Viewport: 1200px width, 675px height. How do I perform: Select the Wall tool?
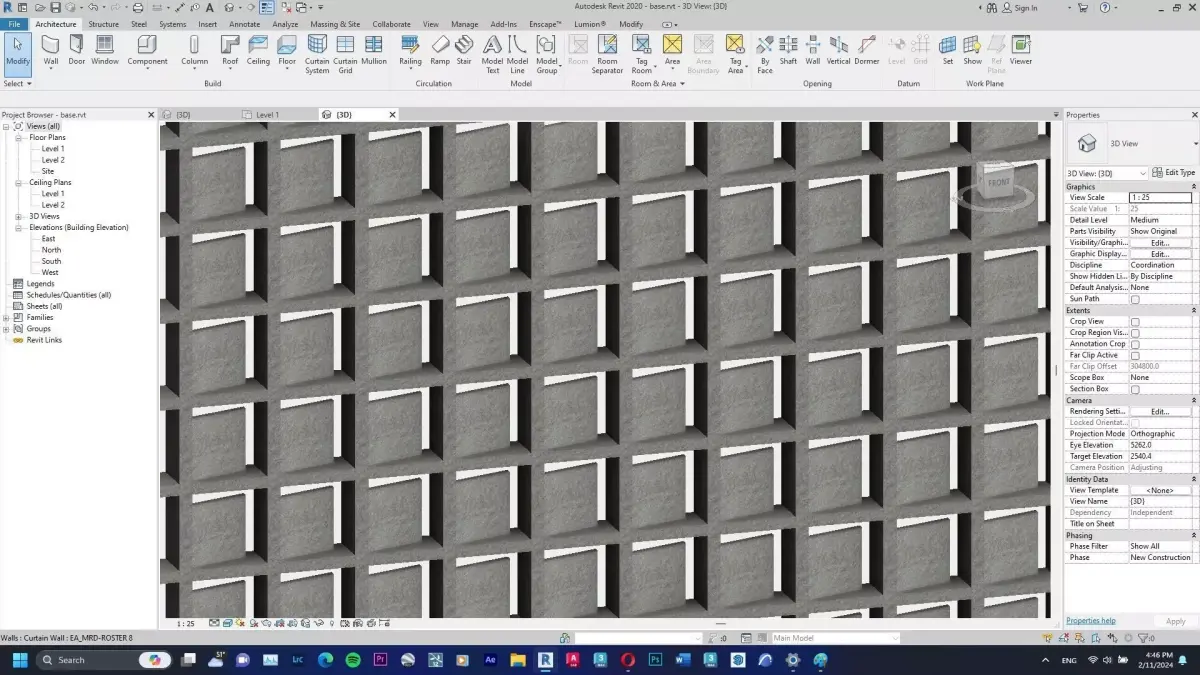click(x=50, y=50)
